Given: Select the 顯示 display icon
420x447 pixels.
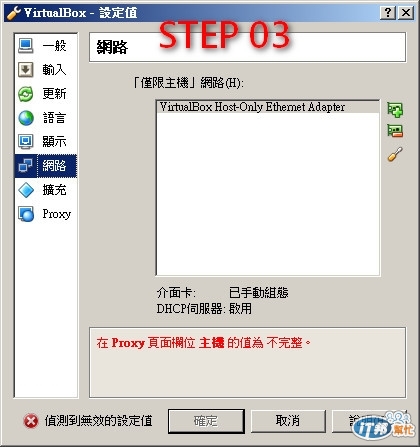Looking at the screenshot, I should [x=26, y=142].
